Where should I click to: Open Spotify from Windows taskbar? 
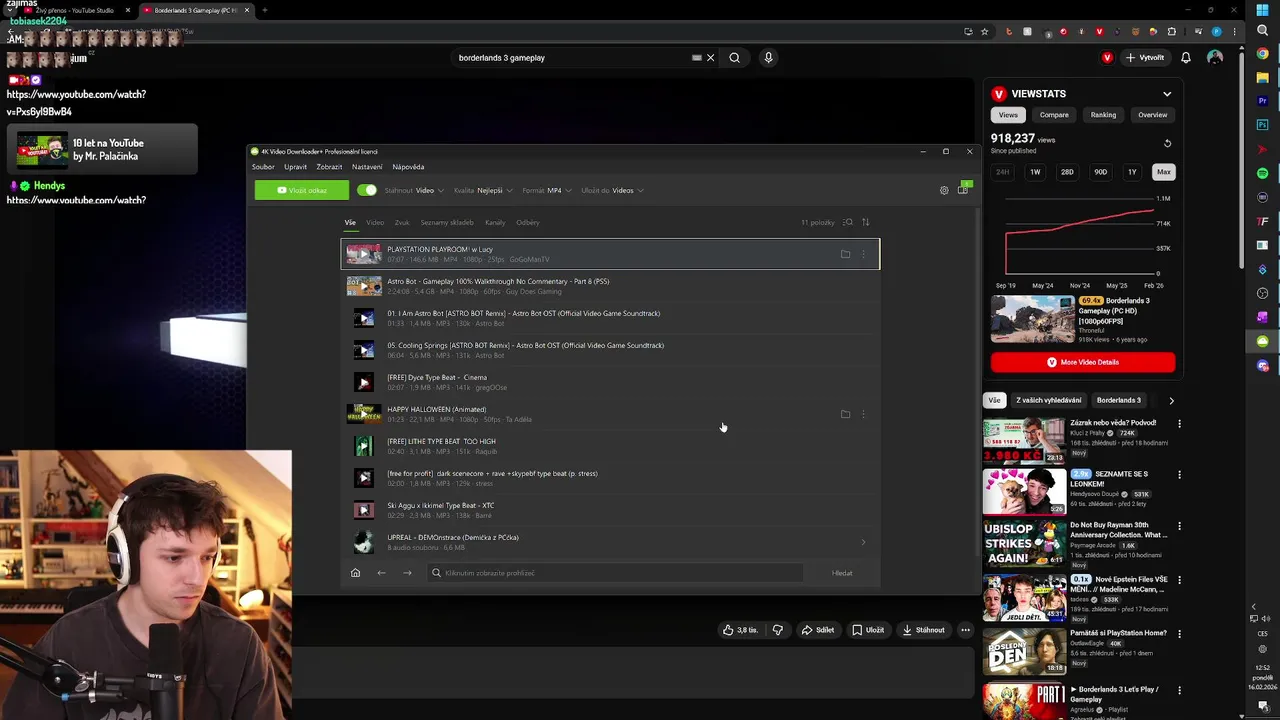[x=1263, y=173]
